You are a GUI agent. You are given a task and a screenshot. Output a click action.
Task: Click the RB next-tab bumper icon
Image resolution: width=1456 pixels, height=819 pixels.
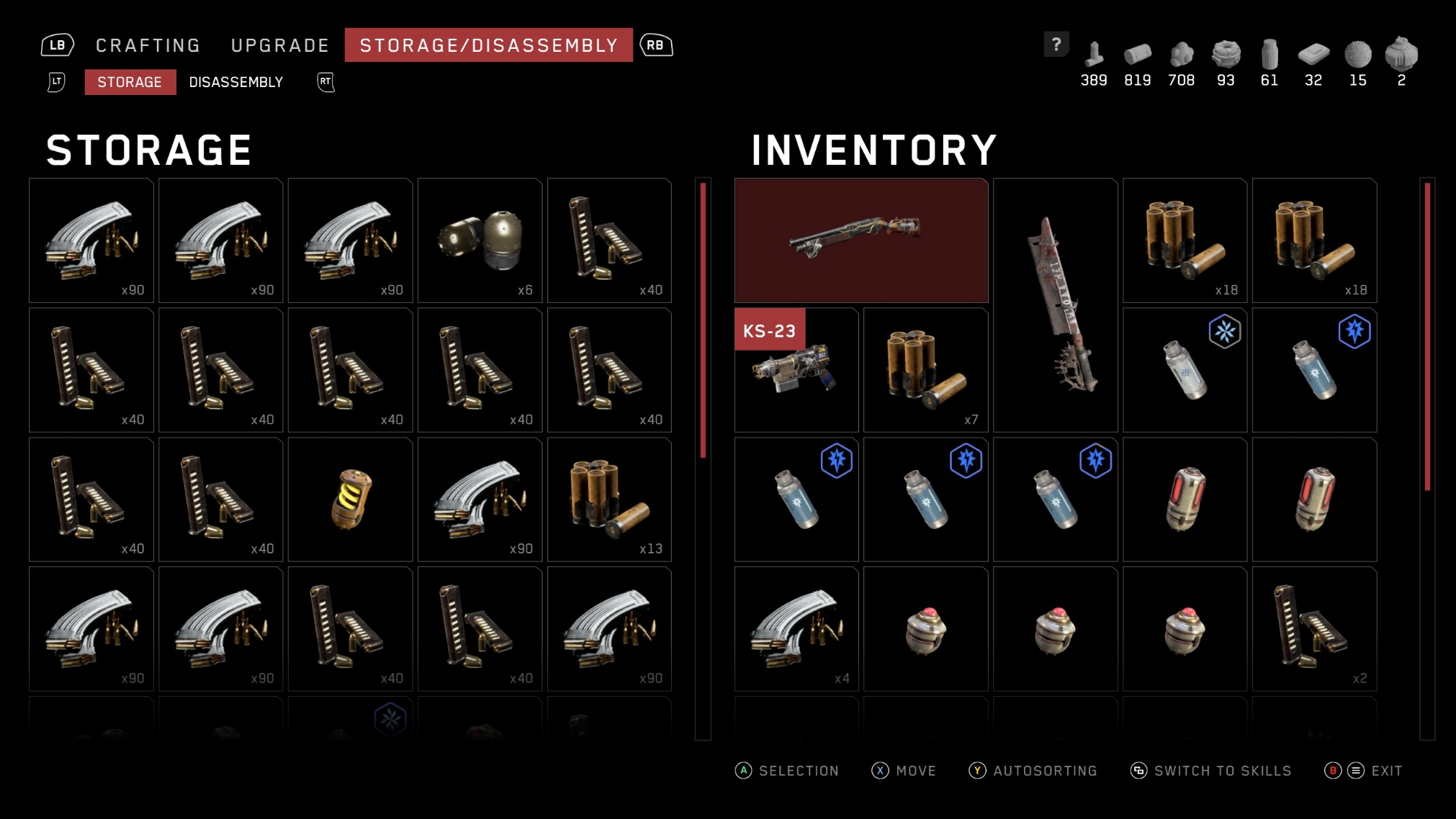656,45
